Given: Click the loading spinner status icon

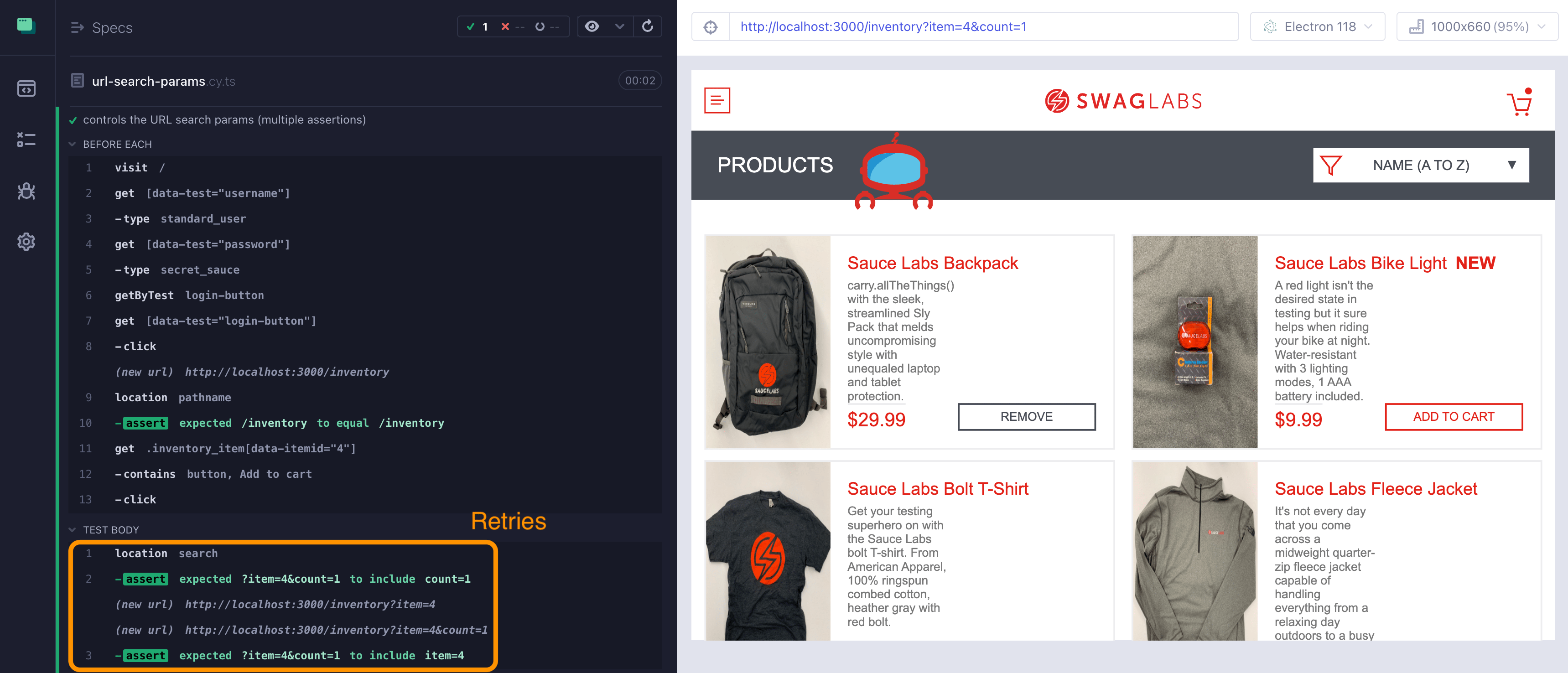Looking at the screenshot, I should point(540,27).
